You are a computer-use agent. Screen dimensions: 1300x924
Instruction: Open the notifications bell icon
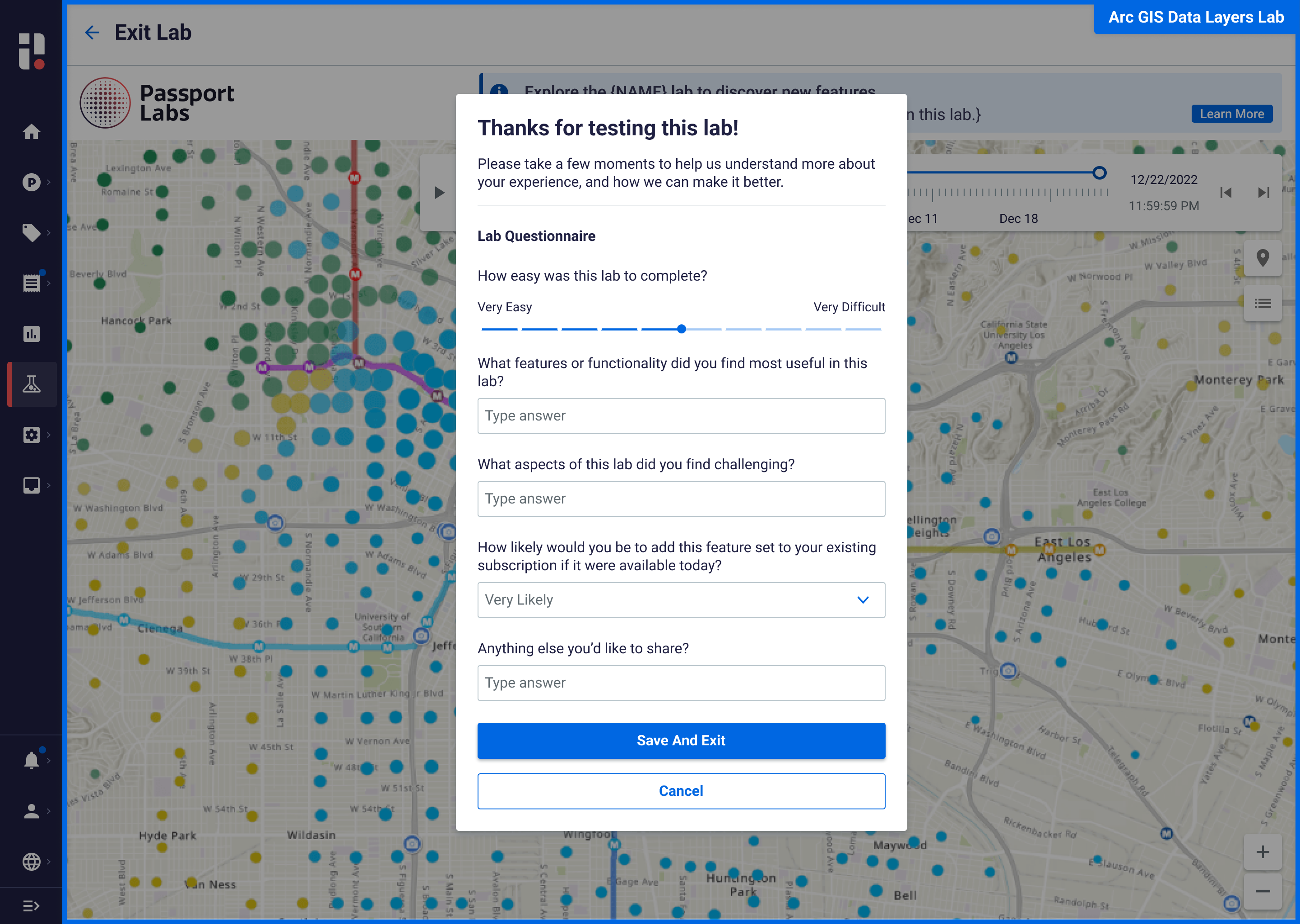coord(31,760)
